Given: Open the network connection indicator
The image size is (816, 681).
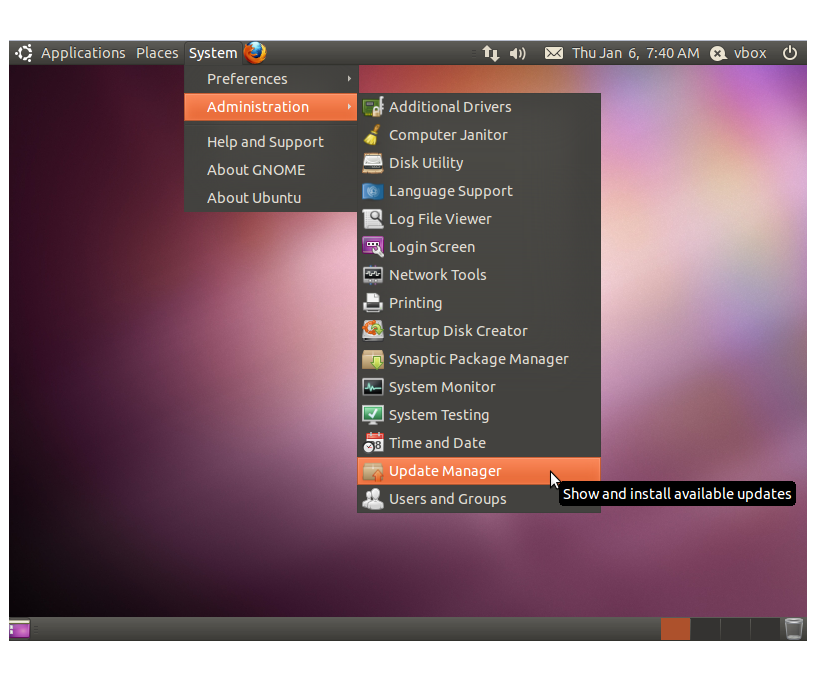Looking at the screenshot, I should pyautogui.click(x=490, y=53).
